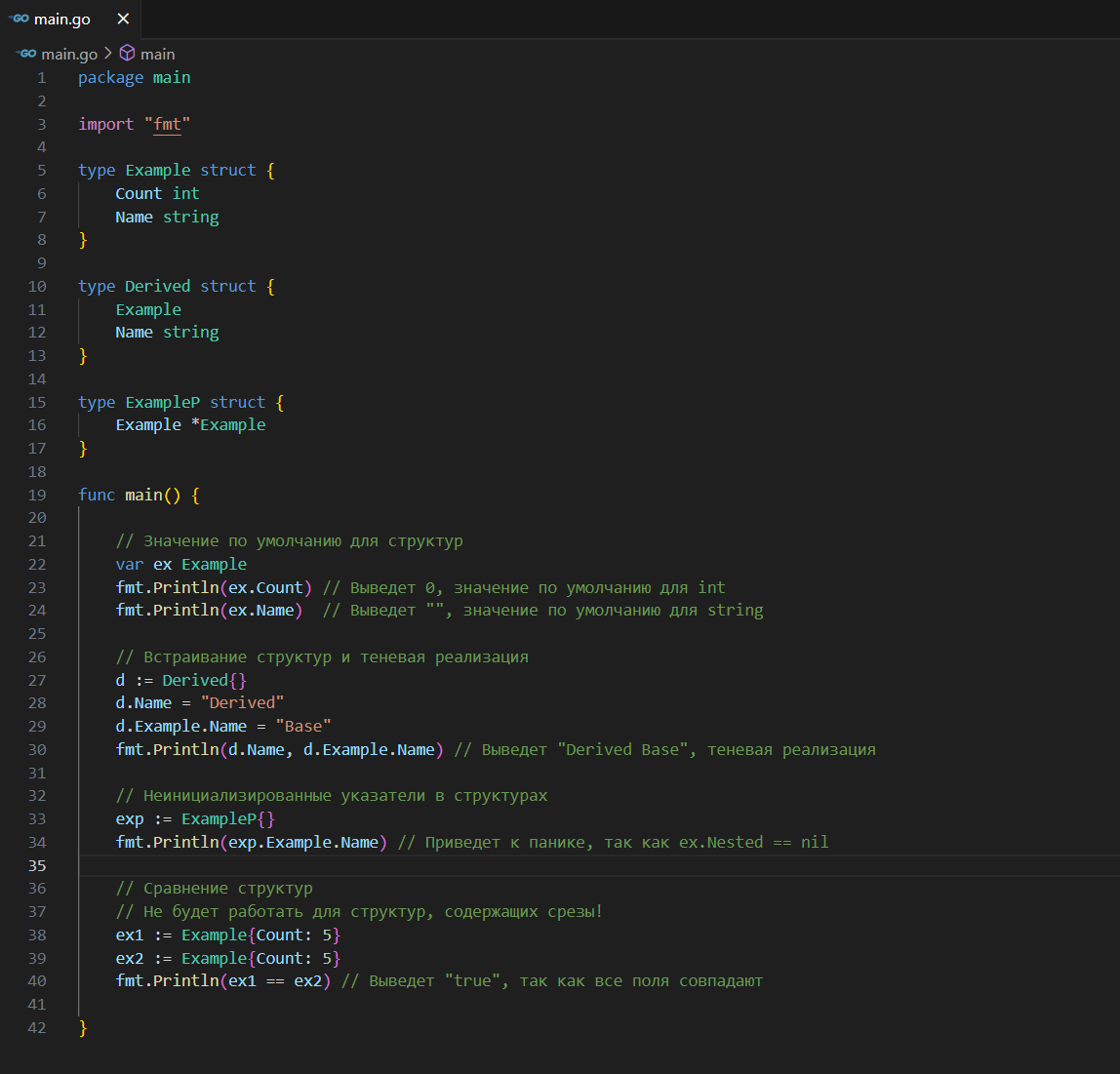The image size is (1120, 1074).
Task: Click the ExampleP type name on line 15
Action: point(162,402)
